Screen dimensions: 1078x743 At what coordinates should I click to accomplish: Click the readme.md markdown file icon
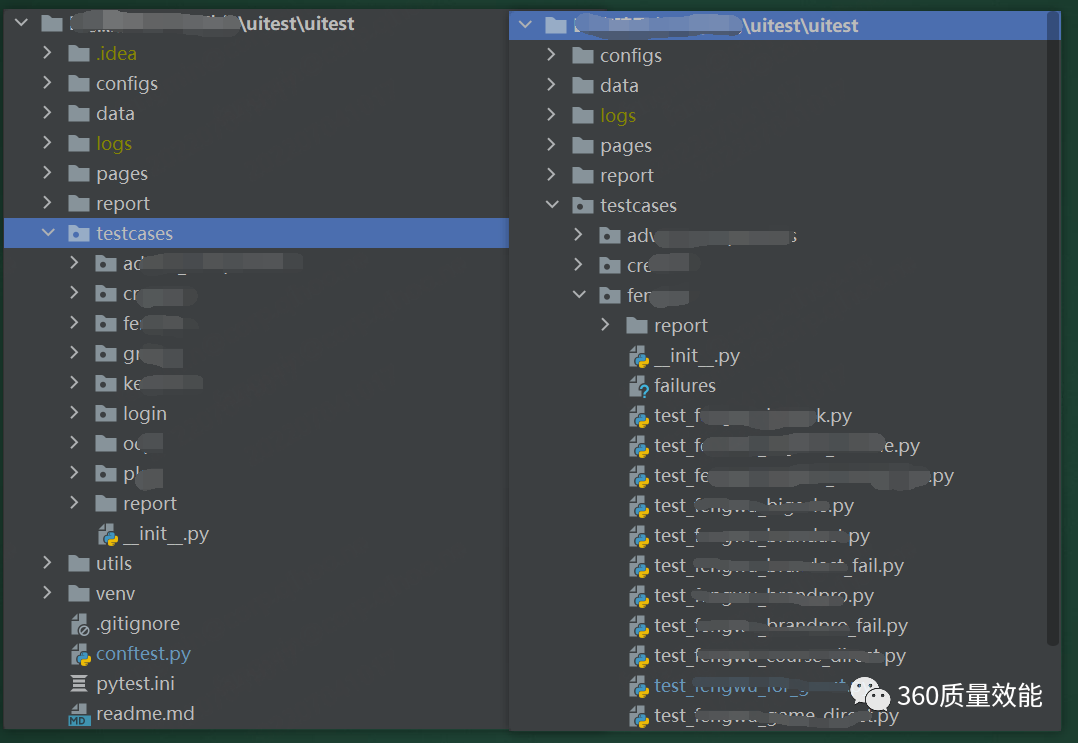click(x=80, y=714)
